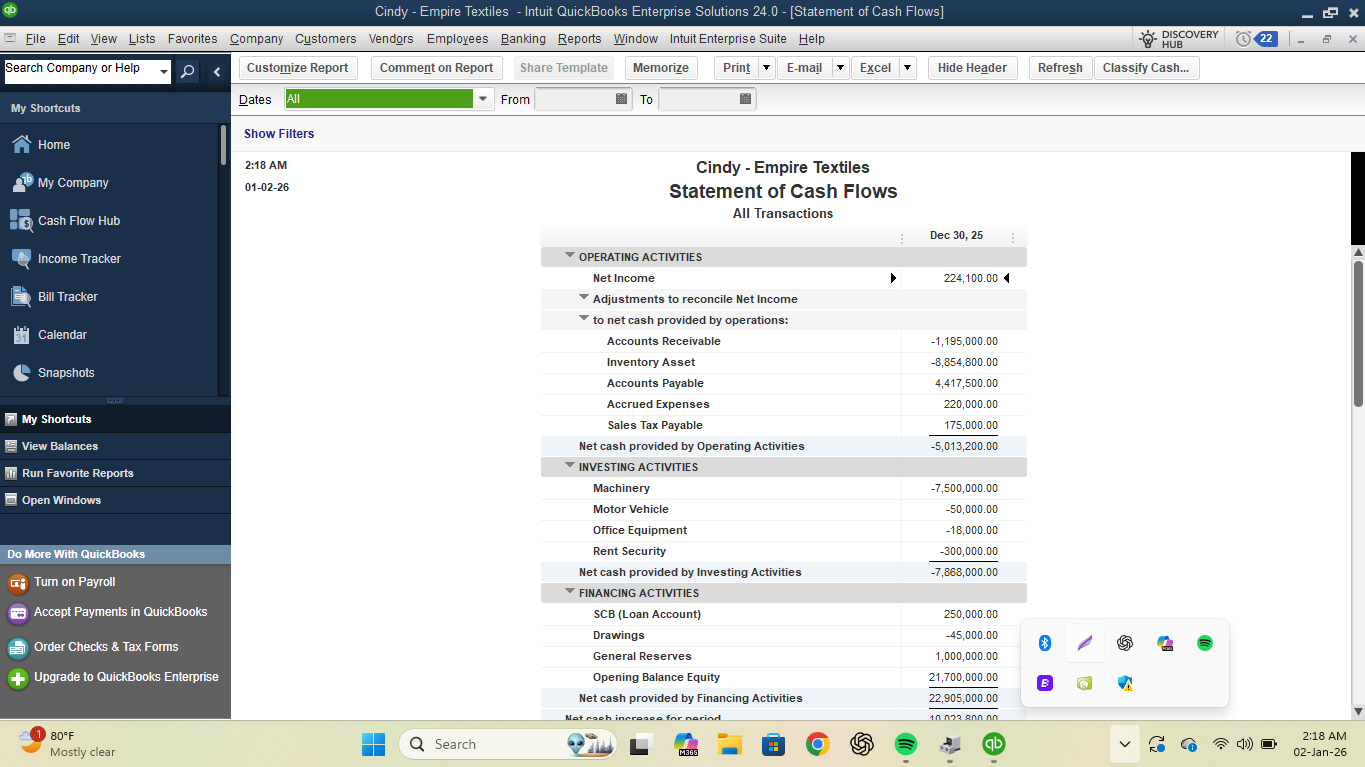Screen dimensions: 1365x767
Task: Show hidden tray icons chevron on taskbar
Action: (x=1125, y=744)
